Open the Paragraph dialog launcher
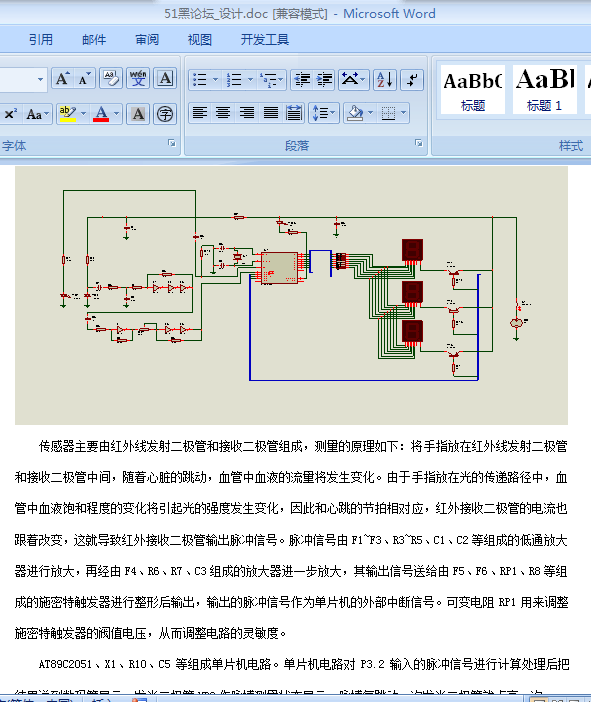The height and width of the screenshot is (702, 591). [419, 143]
